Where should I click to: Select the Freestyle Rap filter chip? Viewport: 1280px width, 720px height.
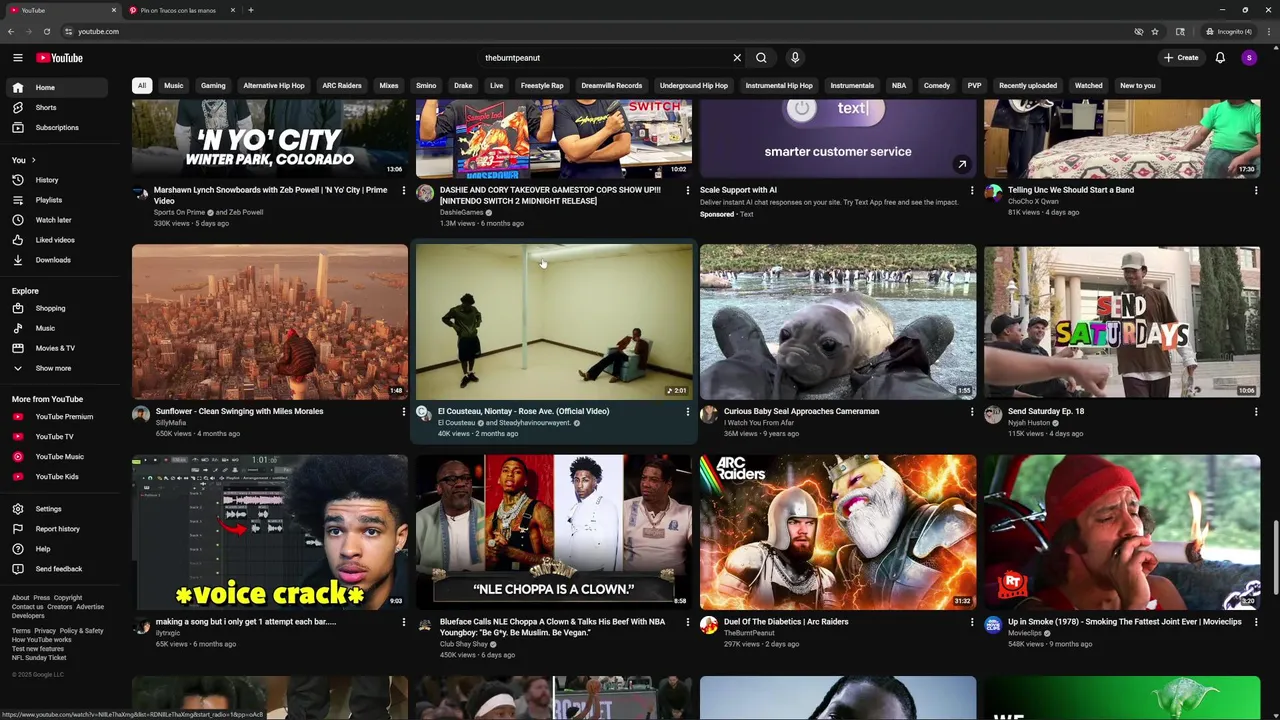click(x=542, y=86)
